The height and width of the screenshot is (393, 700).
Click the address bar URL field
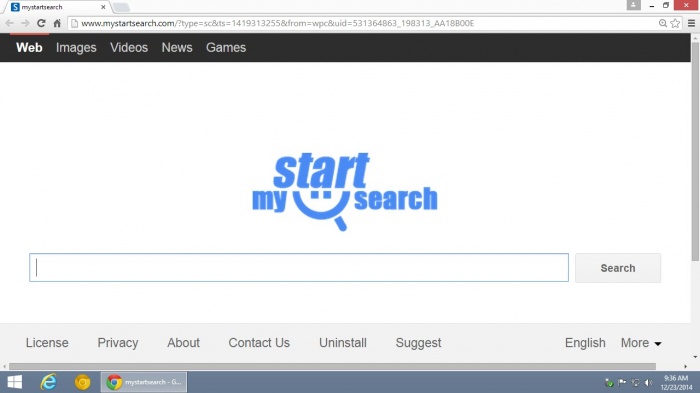tap(364, 23)
